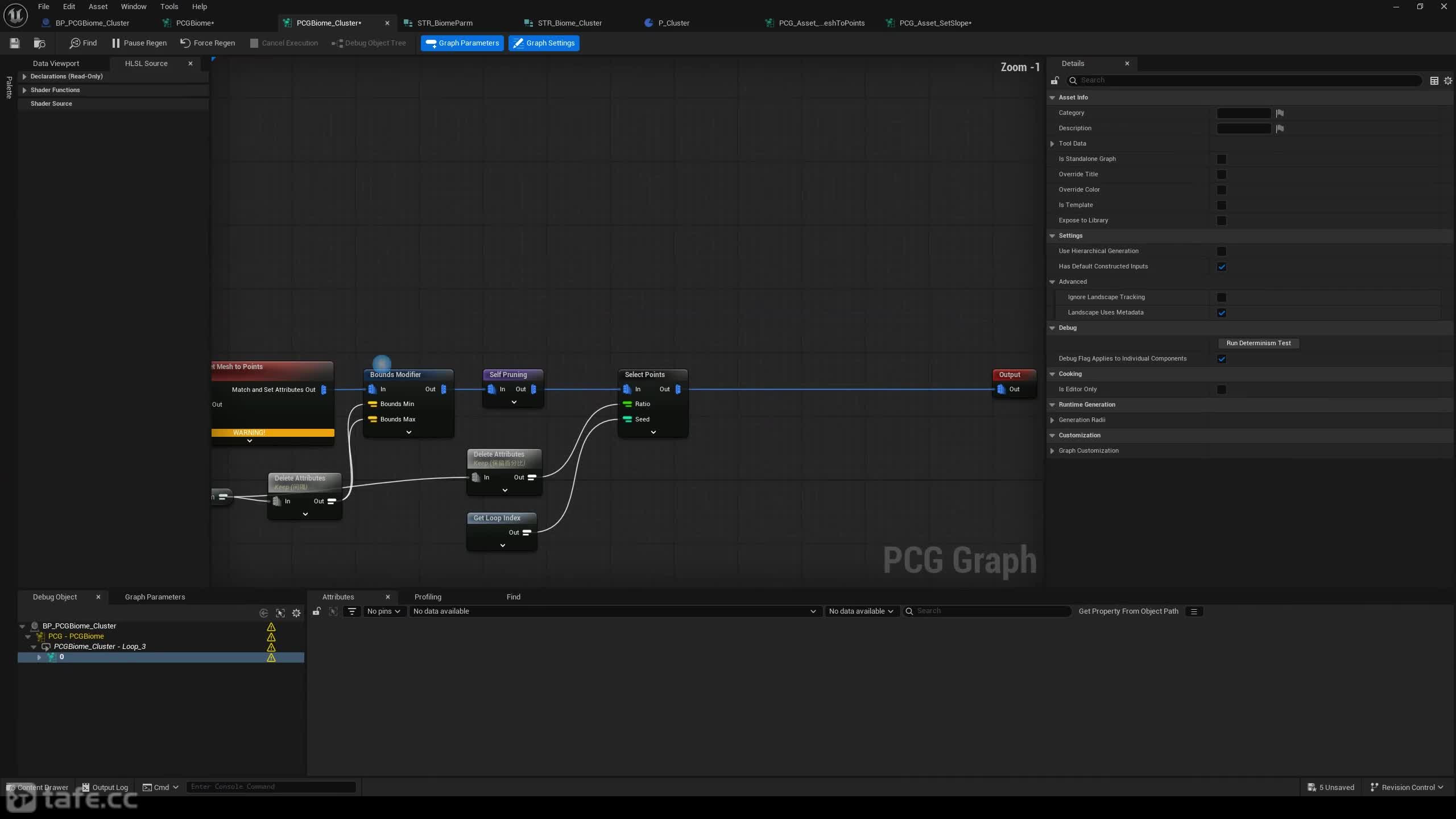Open the Tools menu
The width and height of the screenshot is (1456, 819).
click(x=169, y=7)
